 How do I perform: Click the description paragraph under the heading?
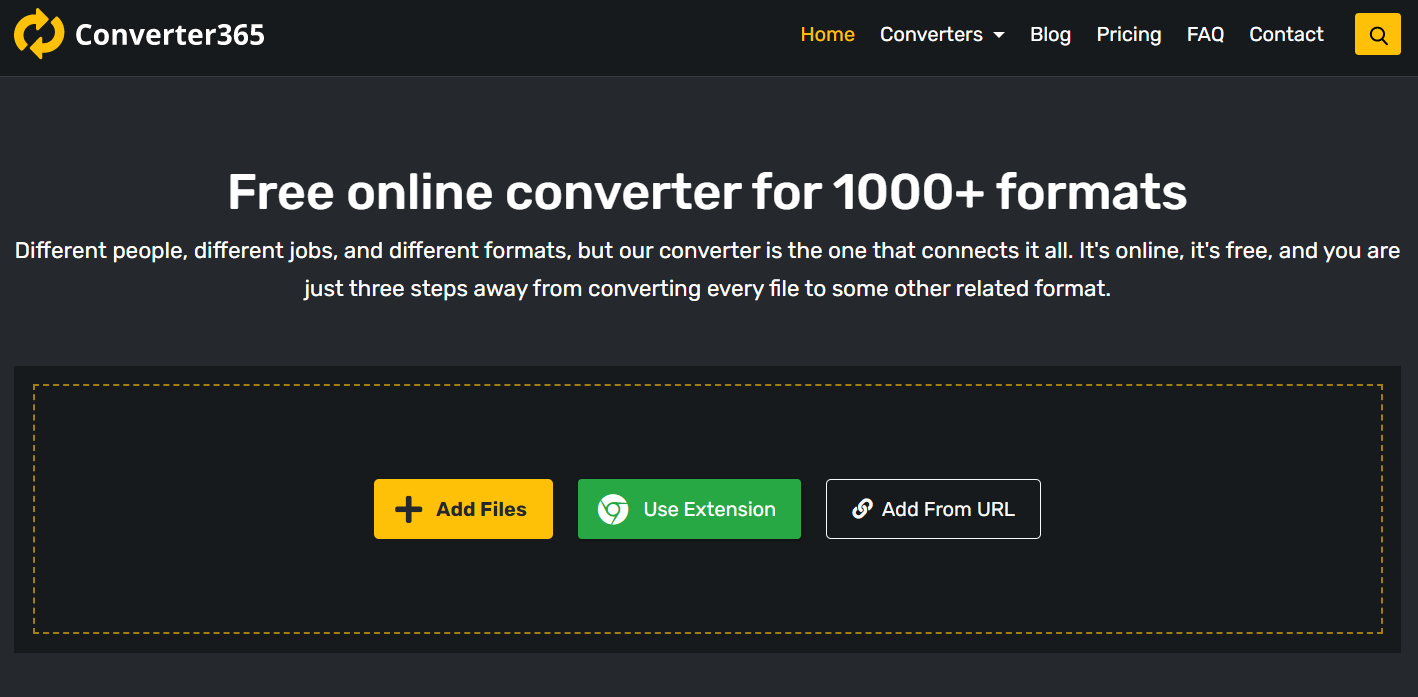[707, 269]
